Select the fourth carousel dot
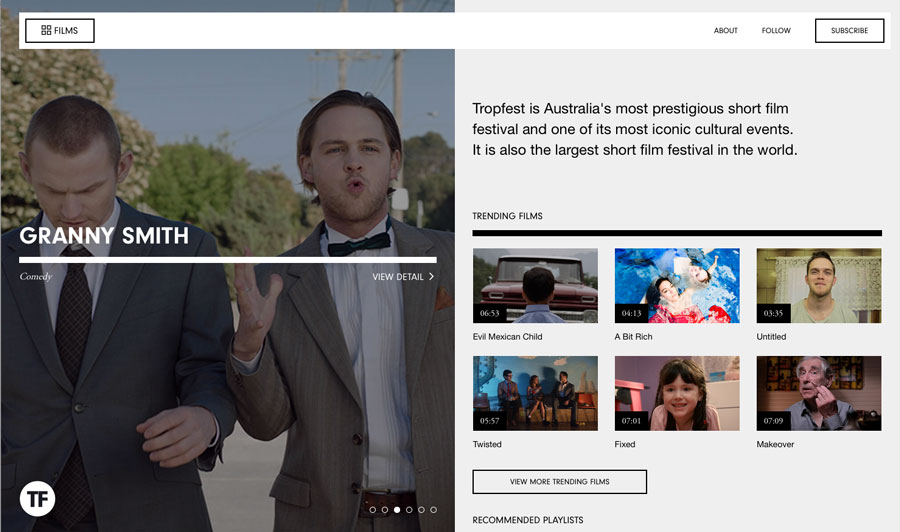 point(409,510)
